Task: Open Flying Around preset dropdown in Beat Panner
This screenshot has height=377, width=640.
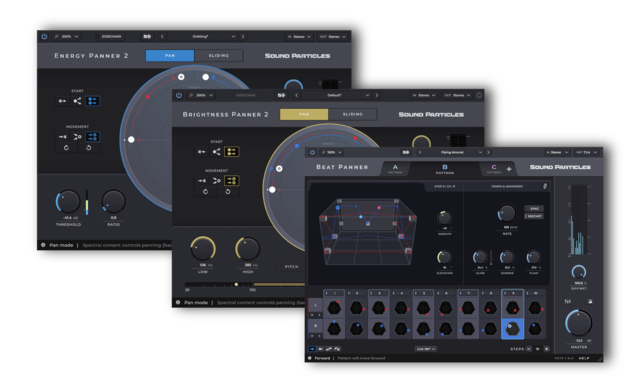Action: click(x=453, y=152)
